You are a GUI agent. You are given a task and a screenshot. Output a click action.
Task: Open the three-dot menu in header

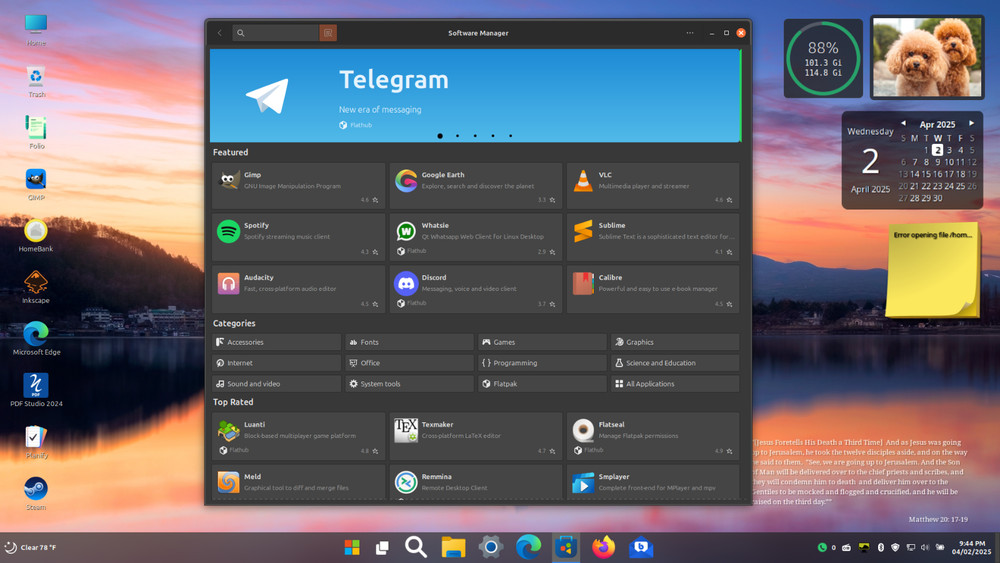(690, 33)
